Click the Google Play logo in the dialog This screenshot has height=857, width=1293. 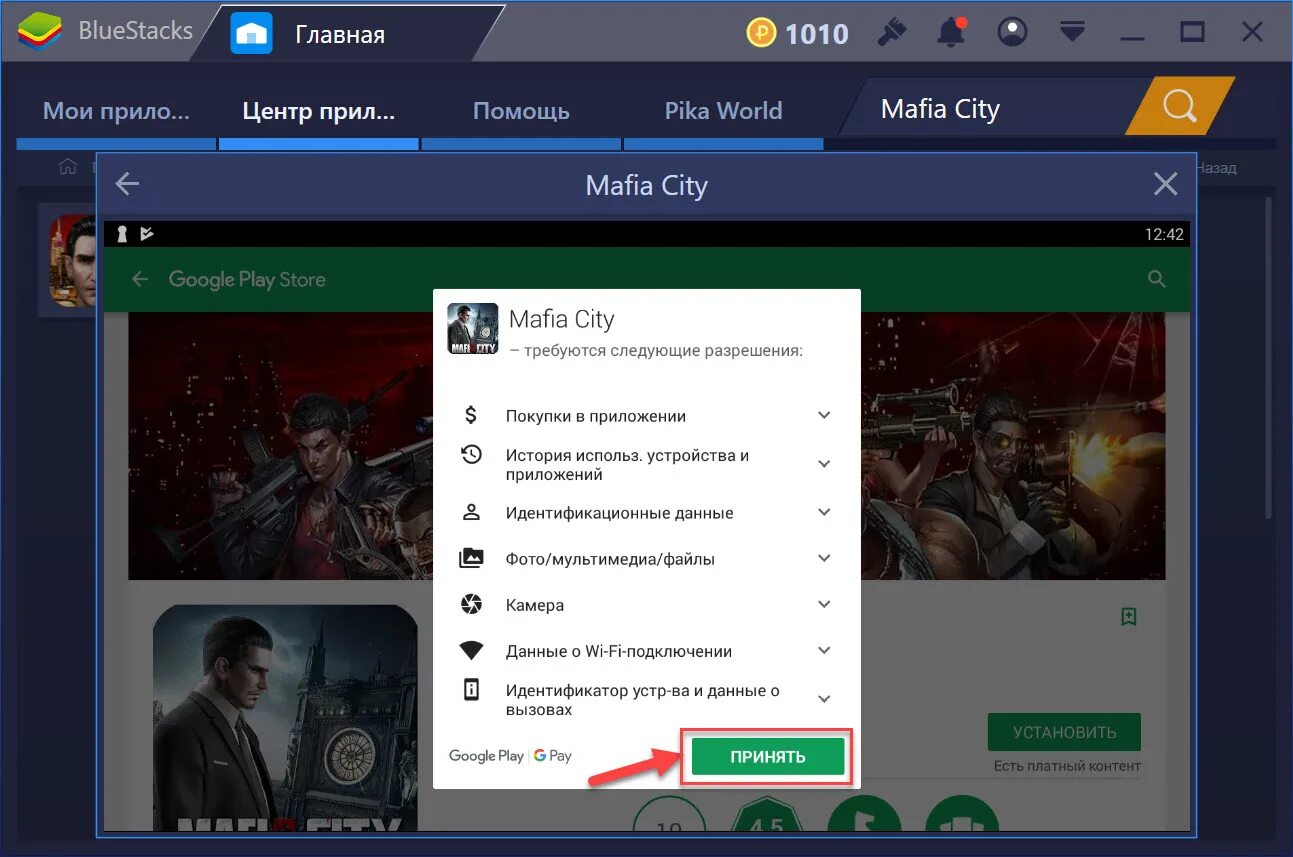tap(486, 756)
